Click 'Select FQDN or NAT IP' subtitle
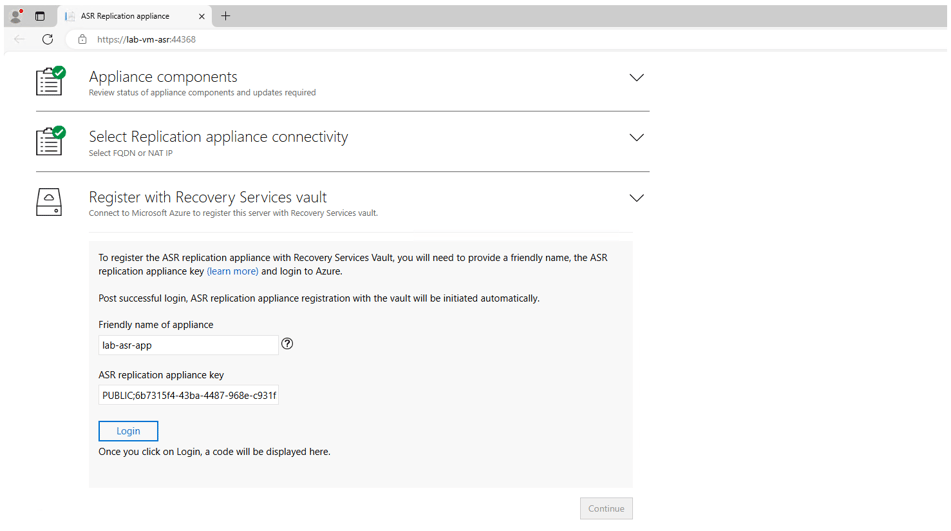Viewport: 951px width, 531px height. coord(130,153)
